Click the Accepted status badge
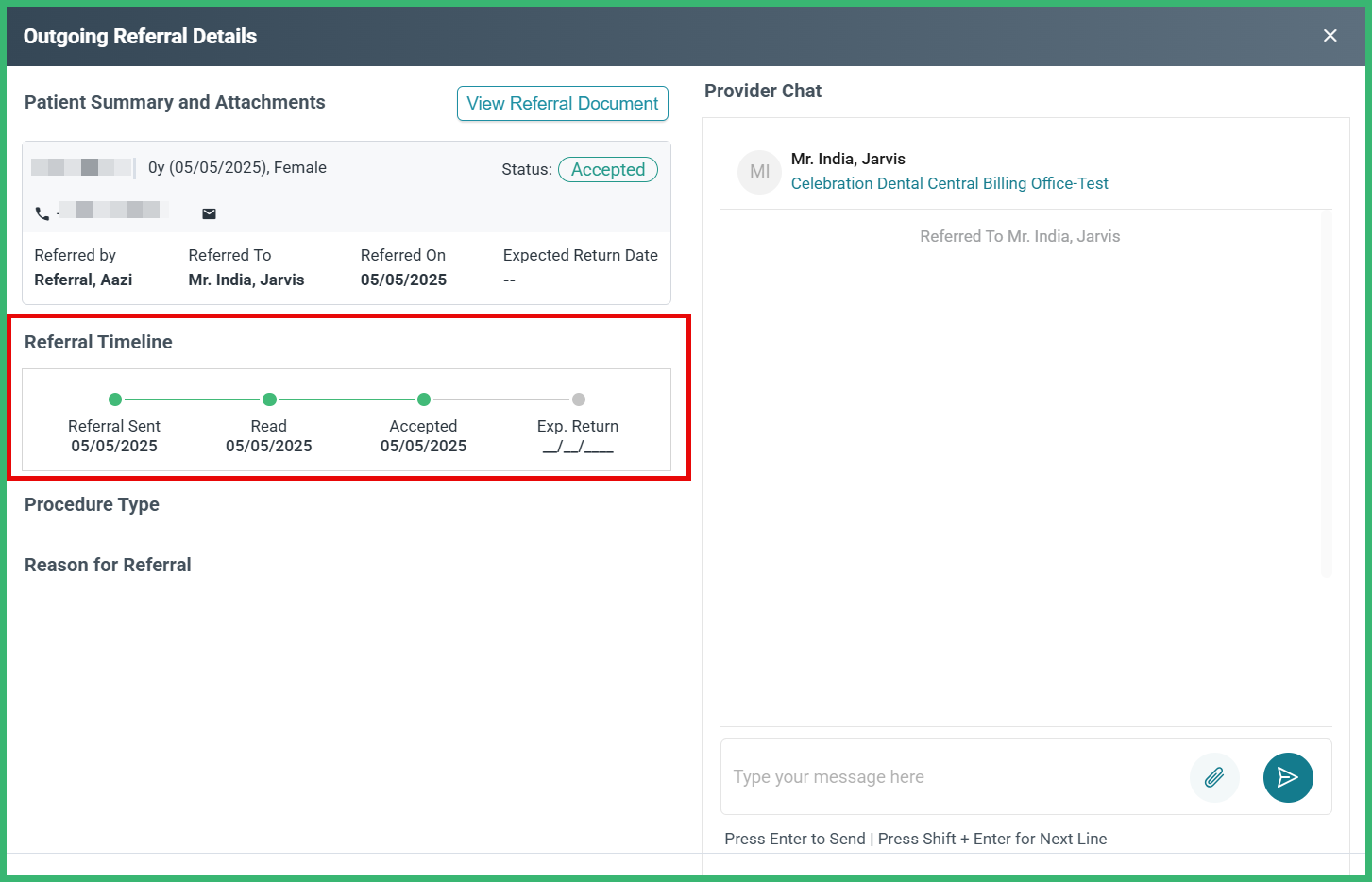The width and height of the screenshot is (1372, 882). point(607,169)
